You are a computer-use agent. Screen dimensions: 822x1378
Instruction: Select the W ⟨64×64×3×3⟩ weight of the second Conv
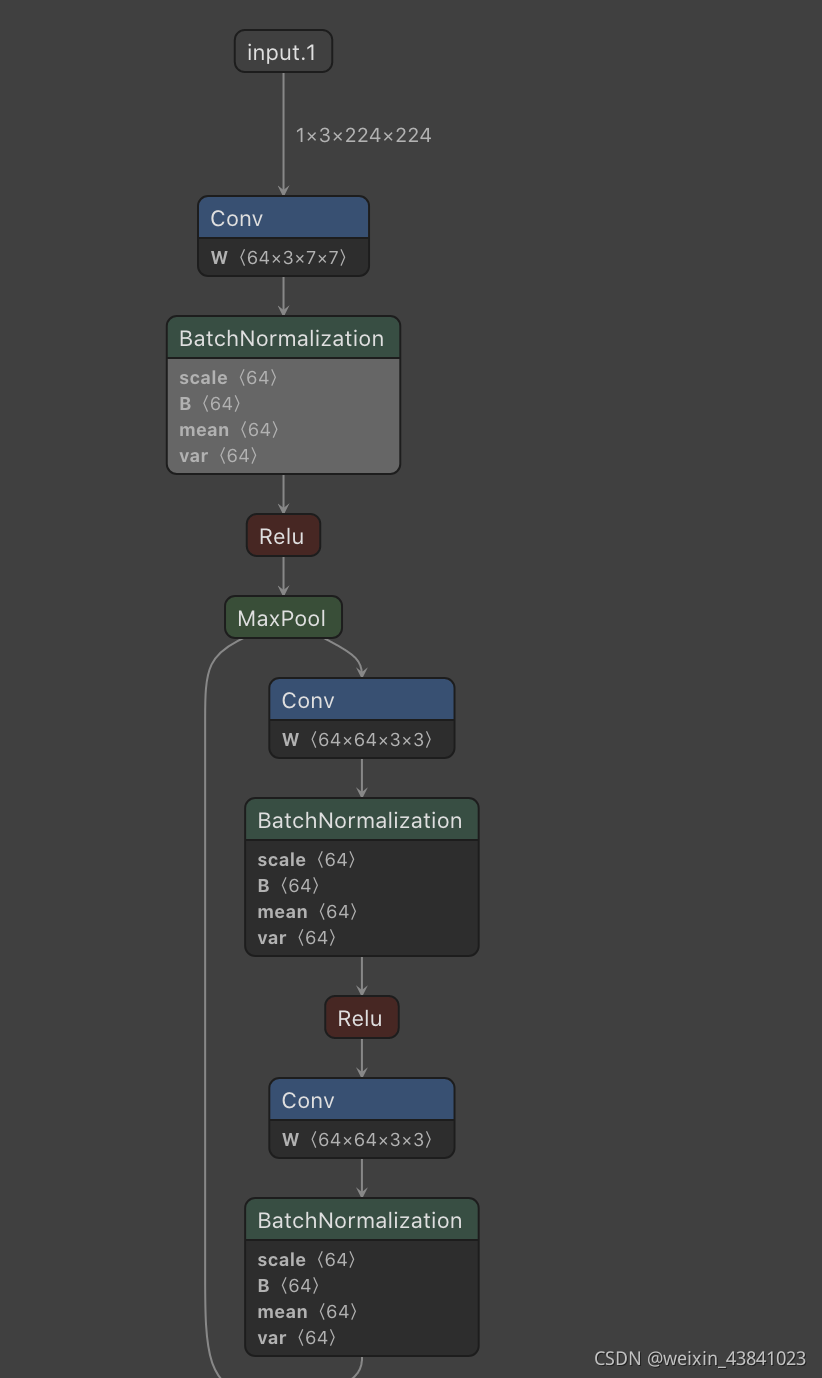(361, 739)
